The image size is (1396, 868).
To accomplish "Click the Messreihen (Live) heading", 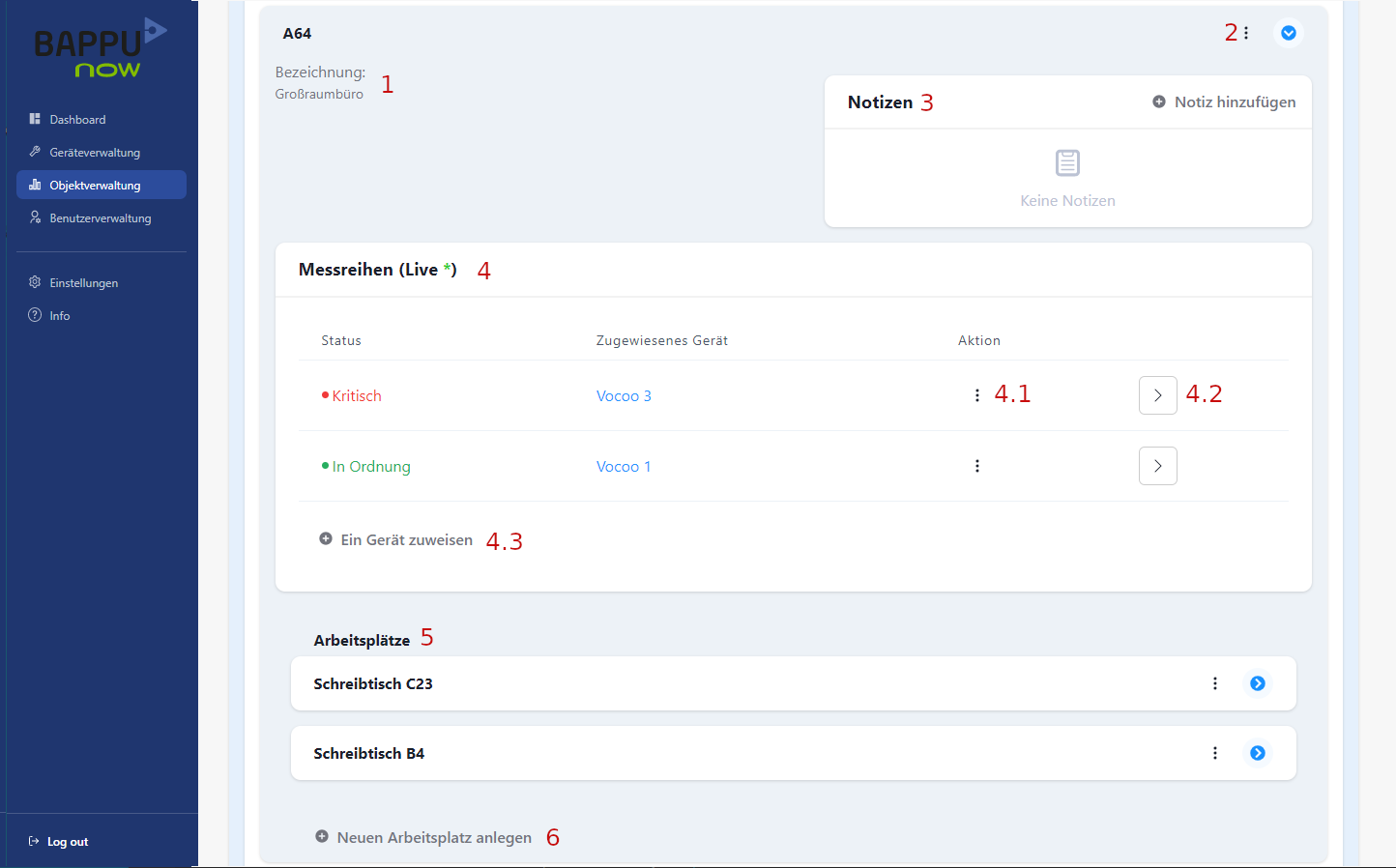I will point(378,270).
